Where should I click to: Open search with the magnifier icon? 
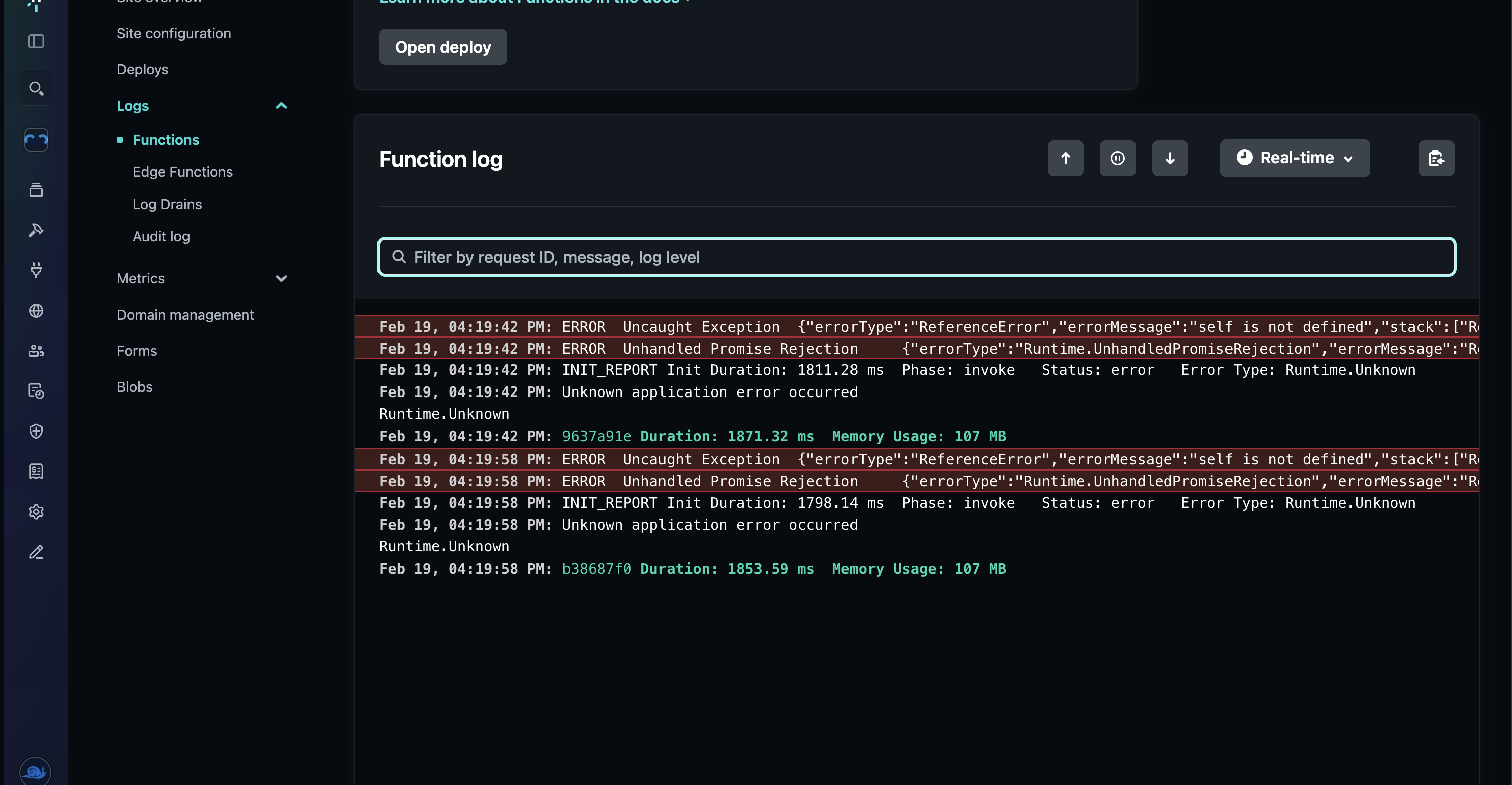(36, 88)
